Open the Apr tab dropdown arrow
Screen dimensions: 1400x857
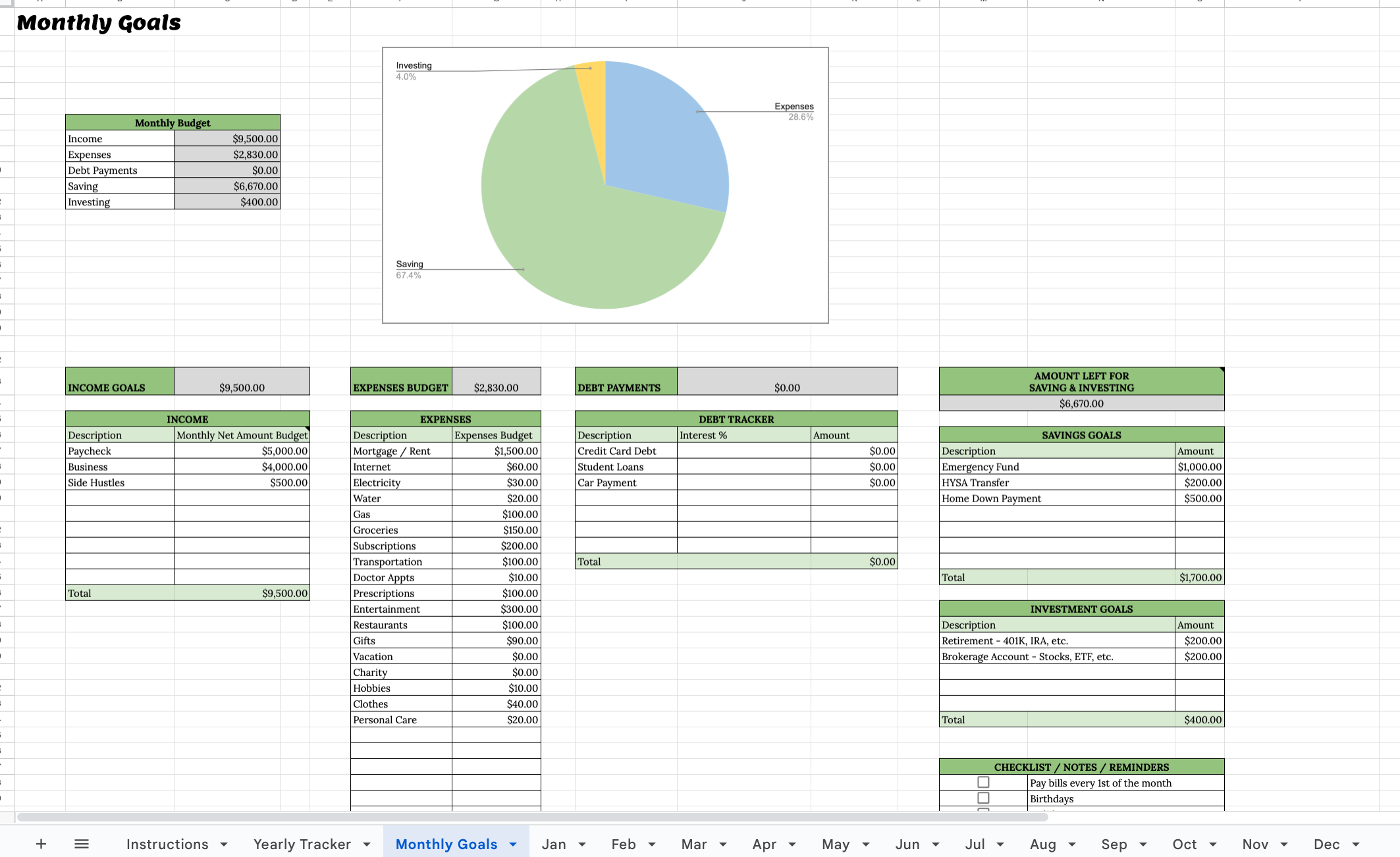792,844
